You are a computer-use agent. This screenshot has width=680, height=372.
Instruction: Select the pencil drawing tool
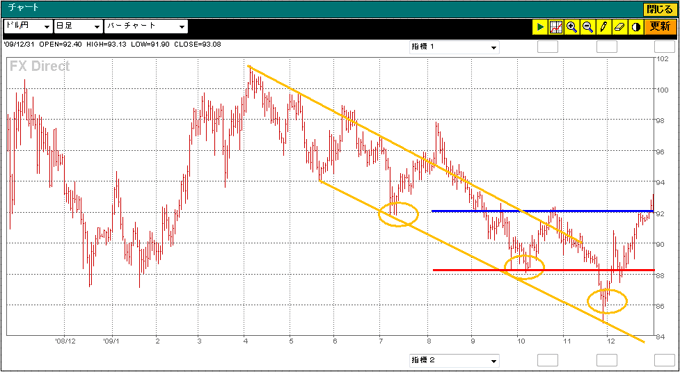coord(603,27)
